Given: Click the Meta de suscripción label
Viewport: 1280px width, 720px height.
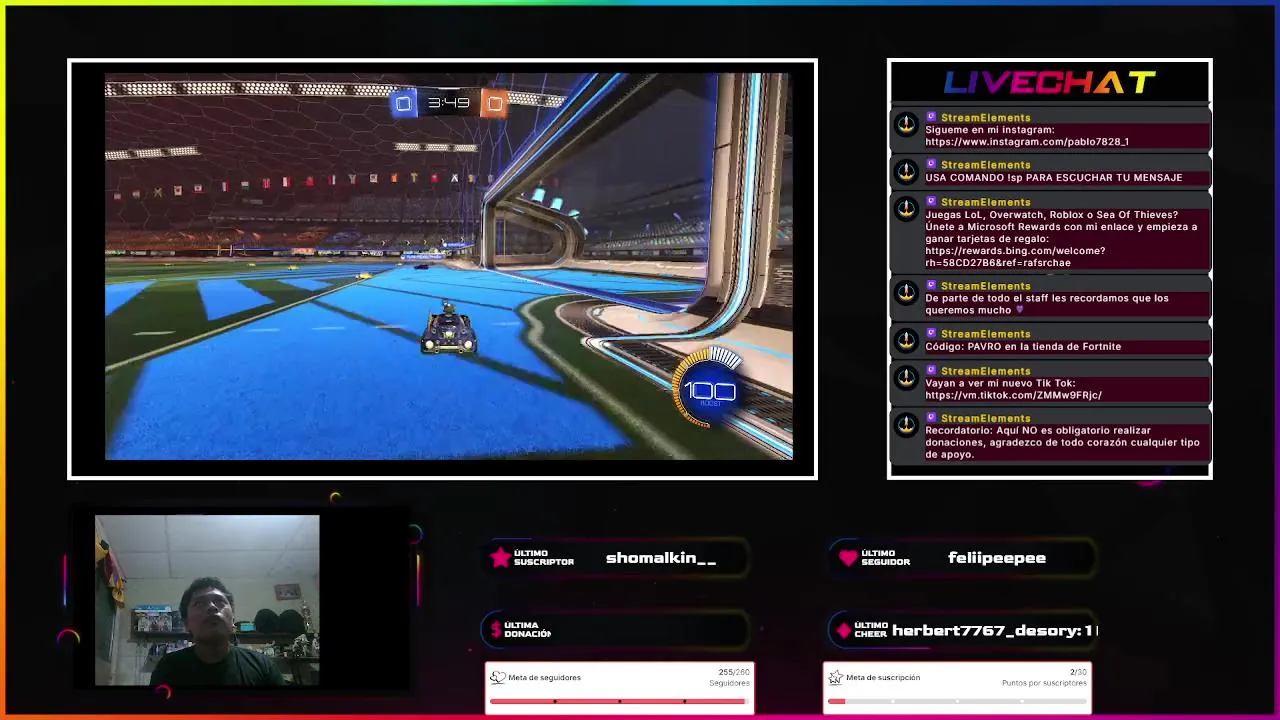Looking at the screenshot, I should [x=883, y=677].
